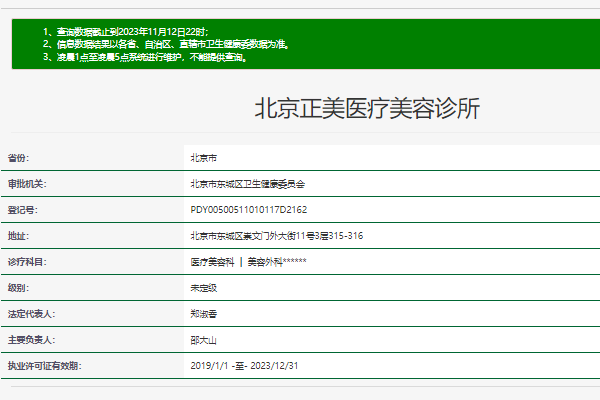
Task: Select the 医疗美容科 department value
Action: (212, 262)
